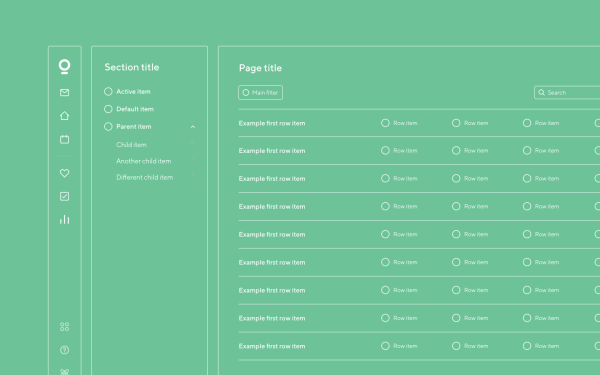Open the calendar icon in sidebar

(x=65, y=139)
